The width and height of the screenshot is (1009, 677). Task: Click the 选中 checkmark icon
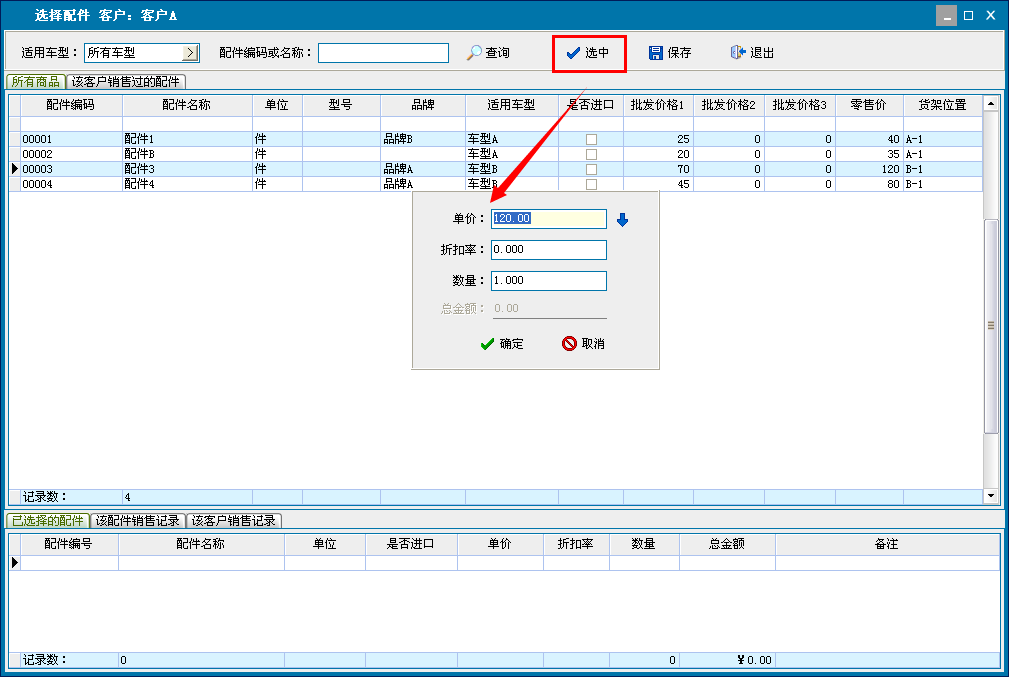(x=573, y=53)
